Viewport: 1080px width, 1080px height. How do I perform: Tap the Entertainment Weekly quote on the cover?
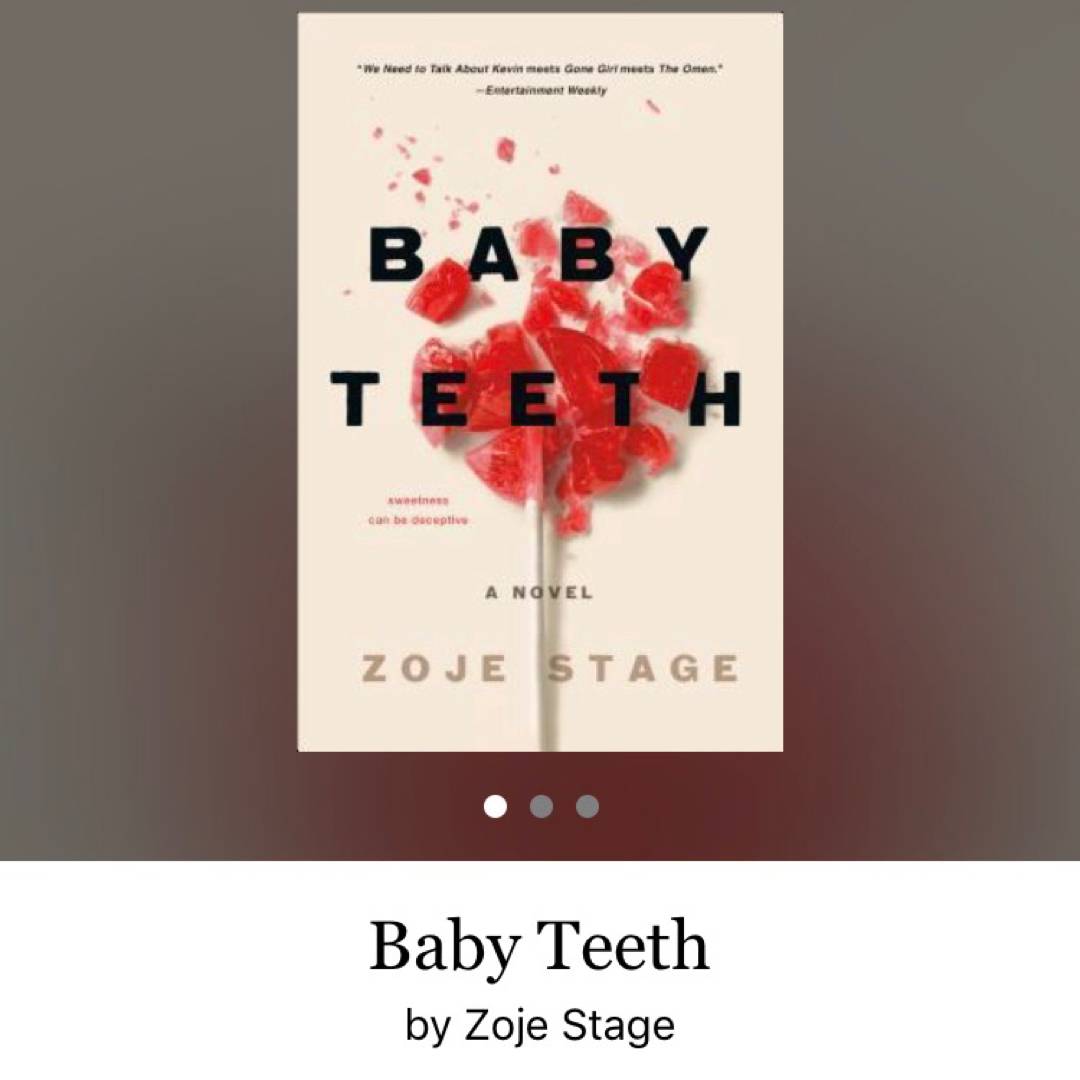tap(539, 79)
